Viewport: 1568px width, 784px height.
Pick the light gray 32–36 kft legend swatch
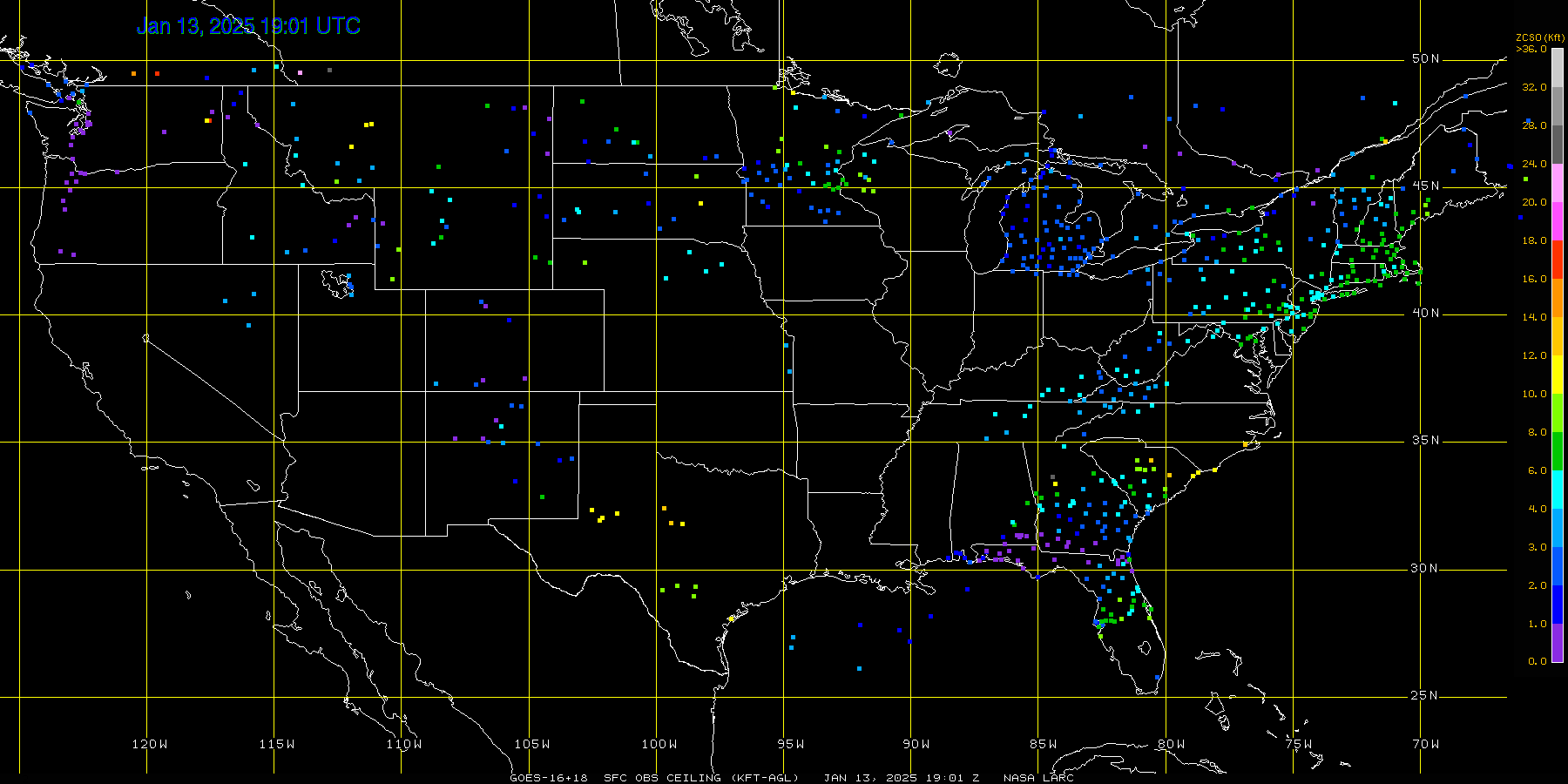[1558, 68]
